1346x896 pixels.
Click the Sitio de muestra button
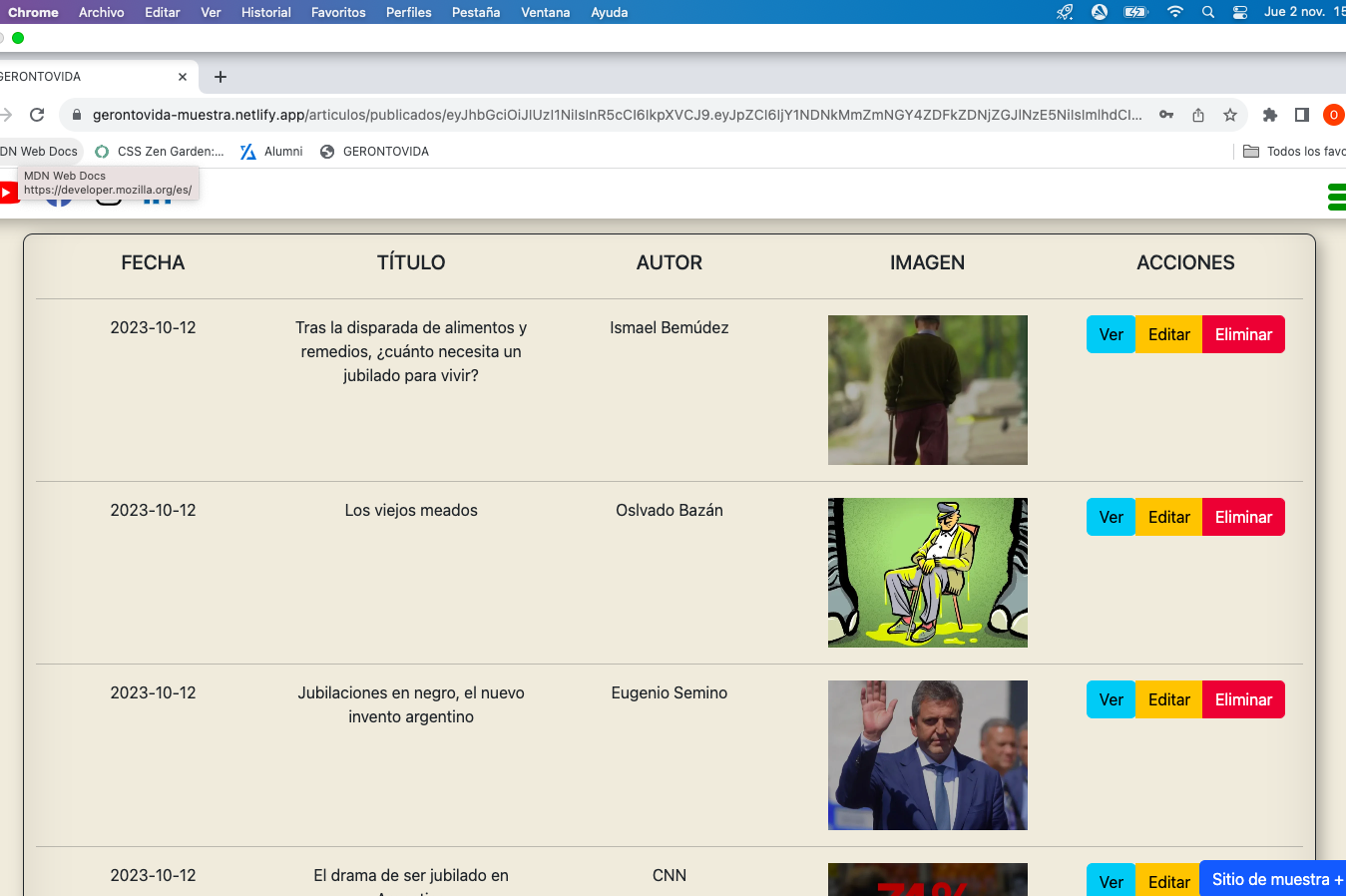pos(1273,879)
